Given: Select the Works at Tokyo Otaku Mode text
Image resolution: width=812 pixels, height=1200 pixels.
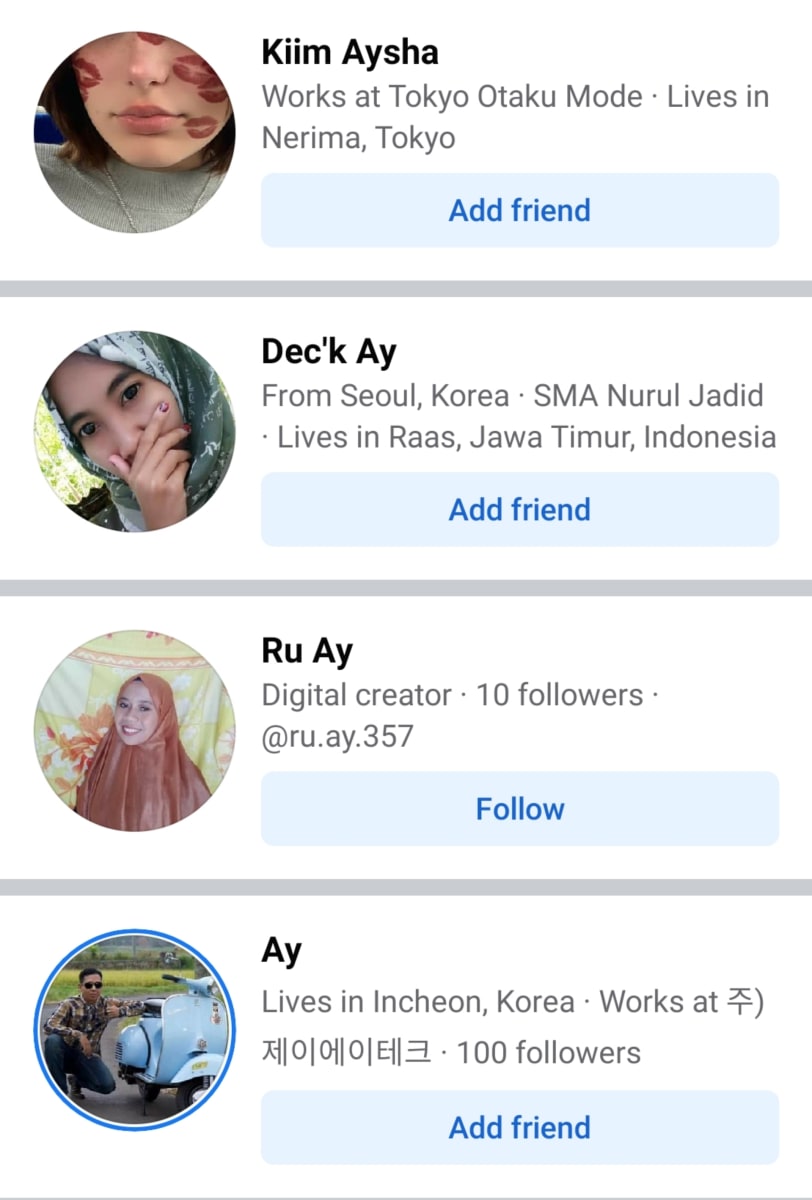Looking at the screenshot, I should coord(452,97).
